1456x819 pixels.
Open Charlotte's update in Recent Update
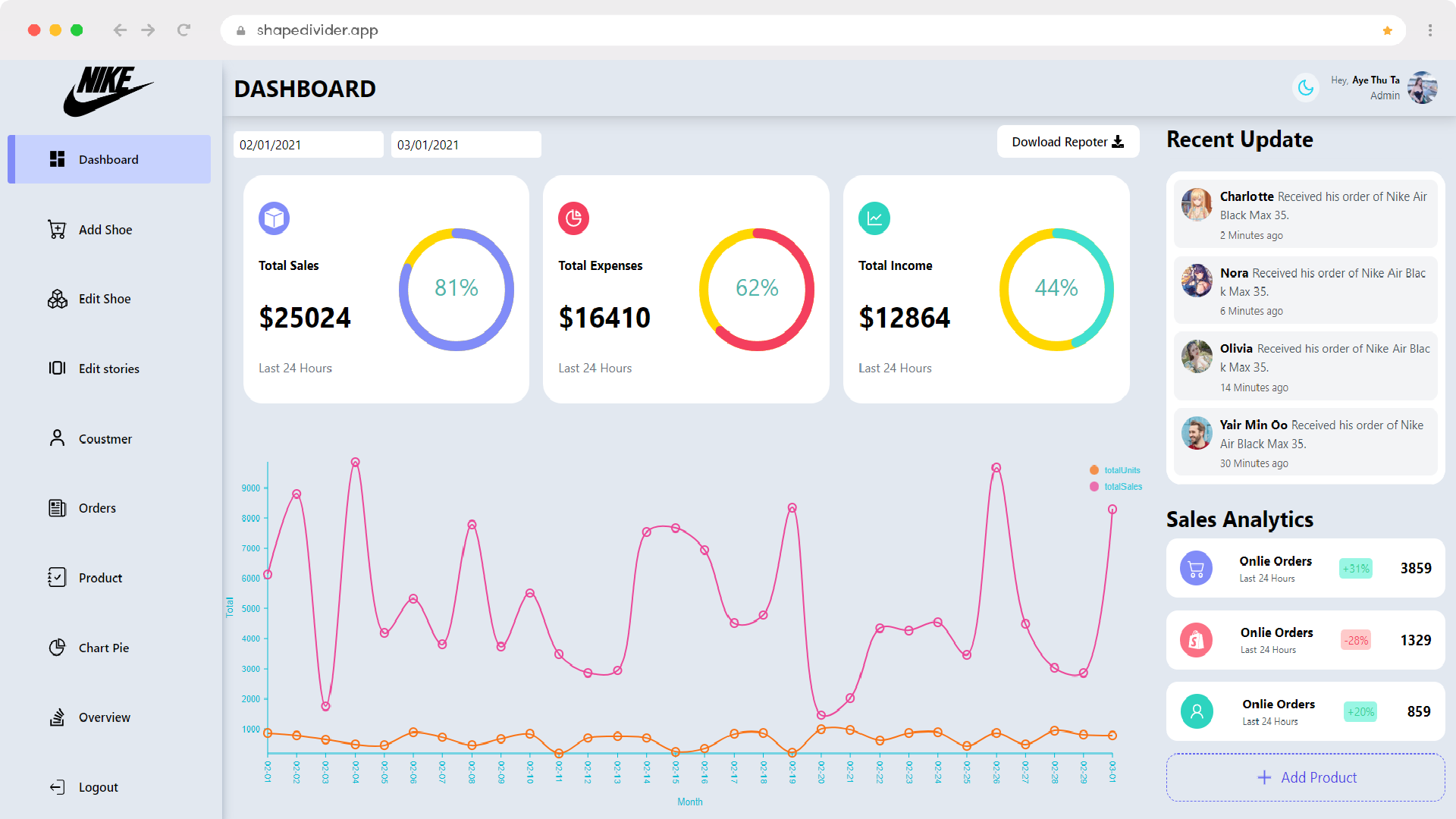[1305, 213]
